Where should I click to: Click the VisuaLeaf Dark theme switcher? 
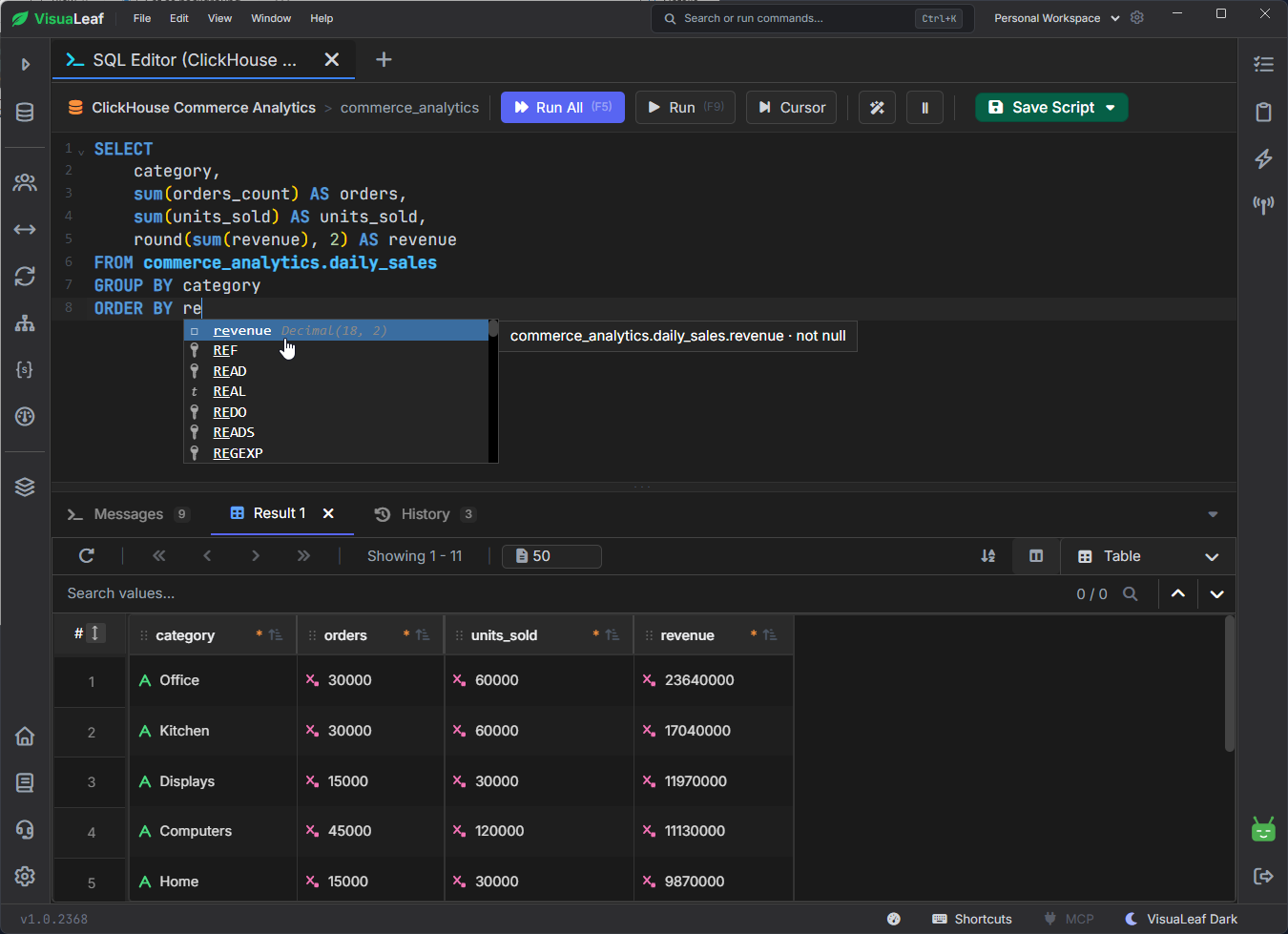pos(1181,919)
